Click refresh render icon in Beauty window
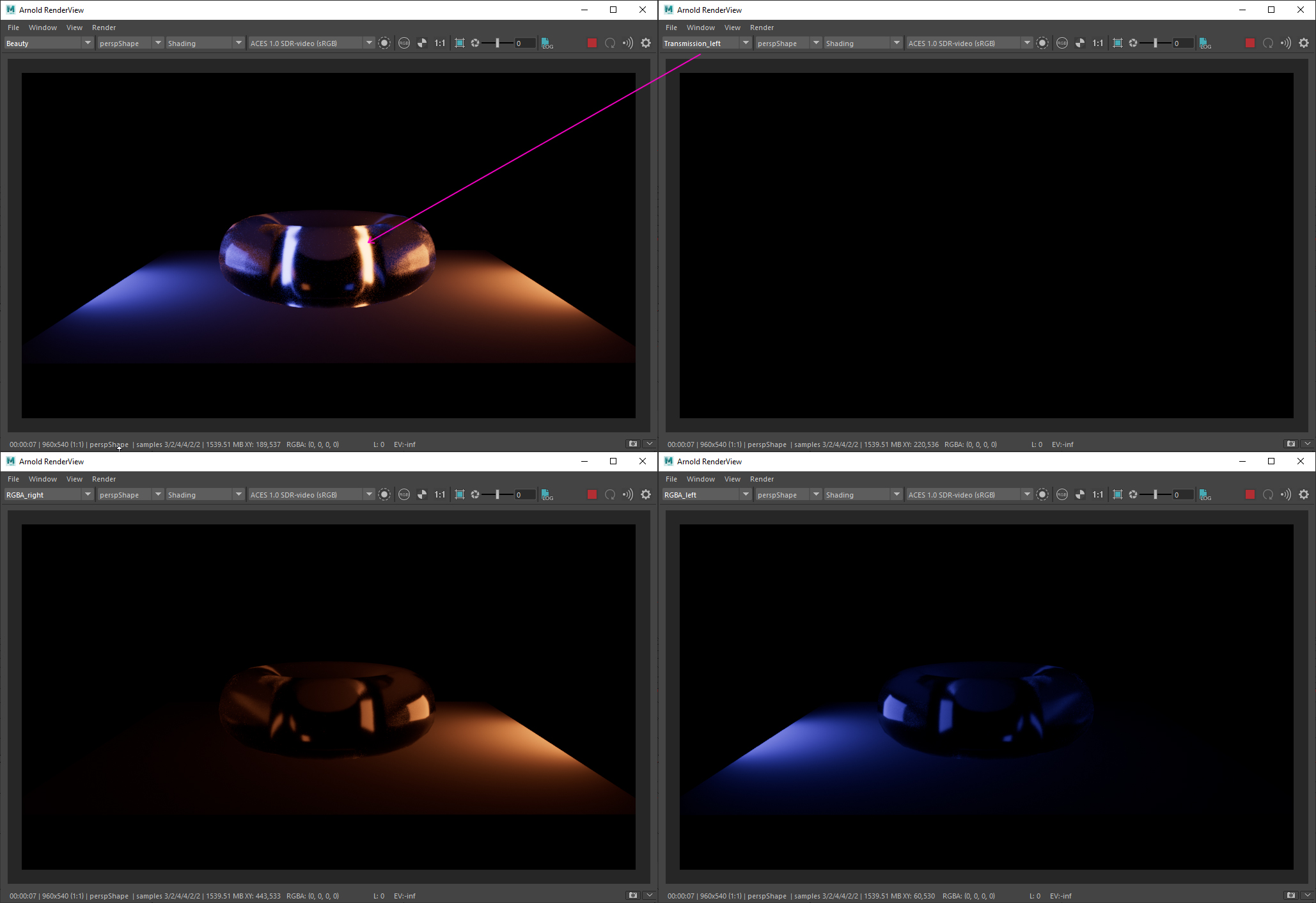1316x903 pixels. (x=610, y=43)
